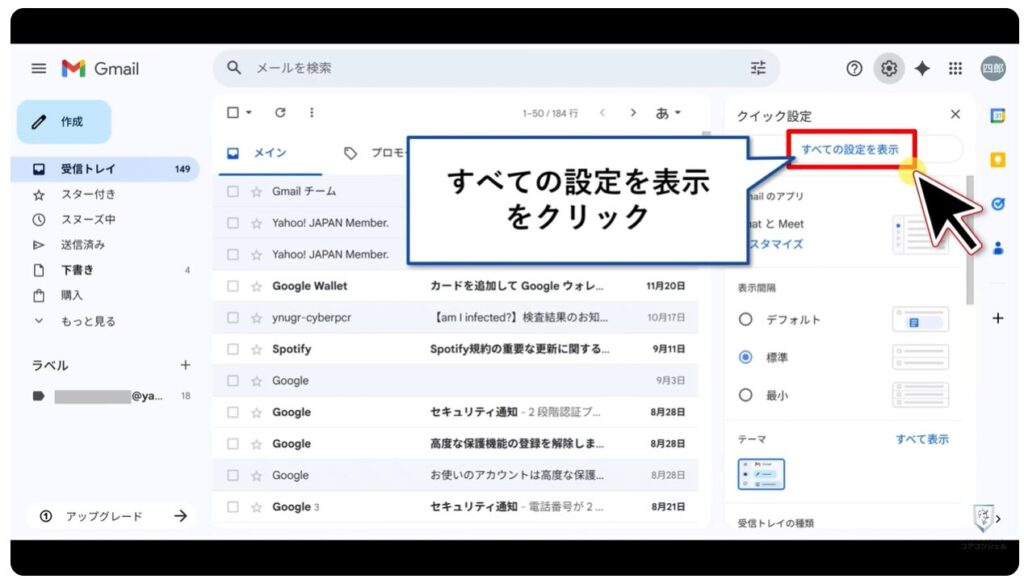The width and height of the screenshot is (1024, 579).
Task: Open the input method あ dropdown
Action: click(x=666, y=113)
